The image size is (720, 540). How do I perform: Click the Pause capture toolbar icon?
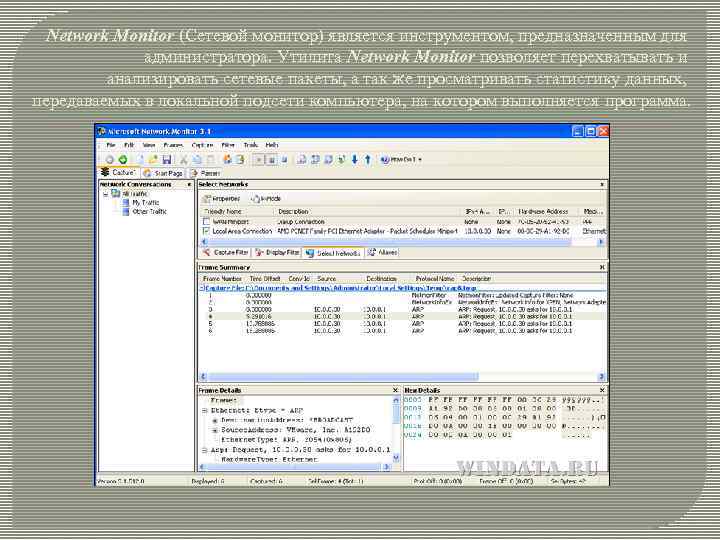271,159
